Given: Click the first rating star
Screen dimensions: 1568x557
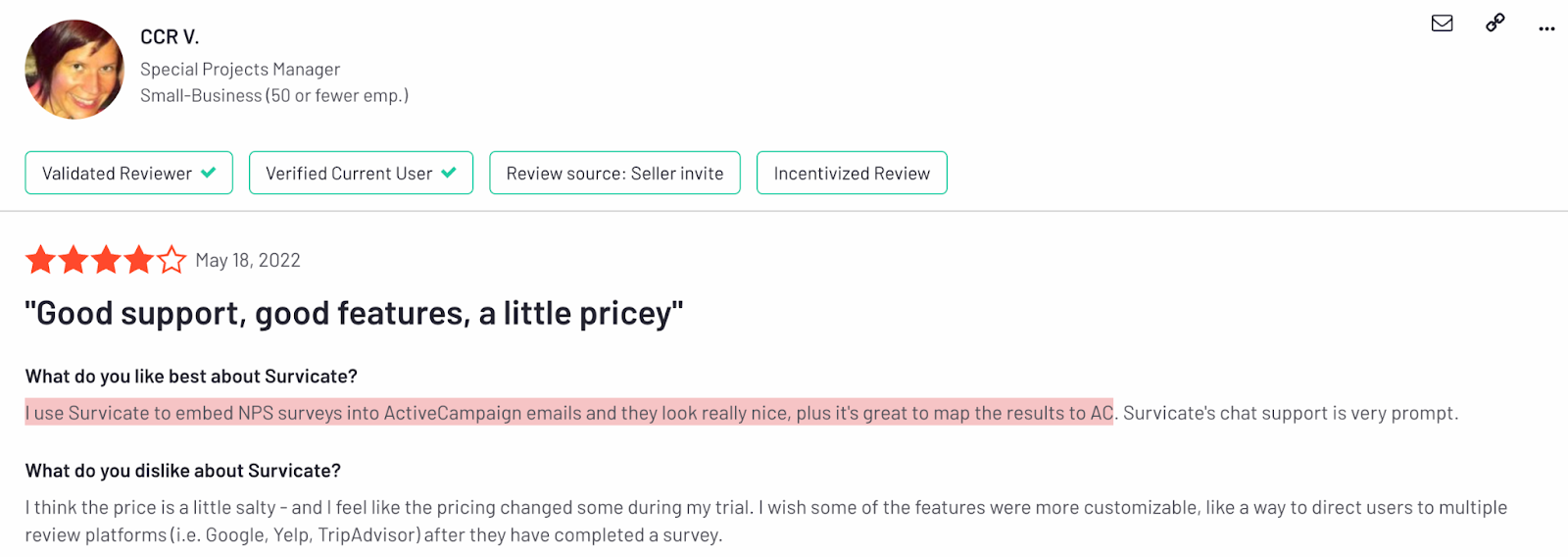Looking at the screenshot, I should click(x=41, y=260).
